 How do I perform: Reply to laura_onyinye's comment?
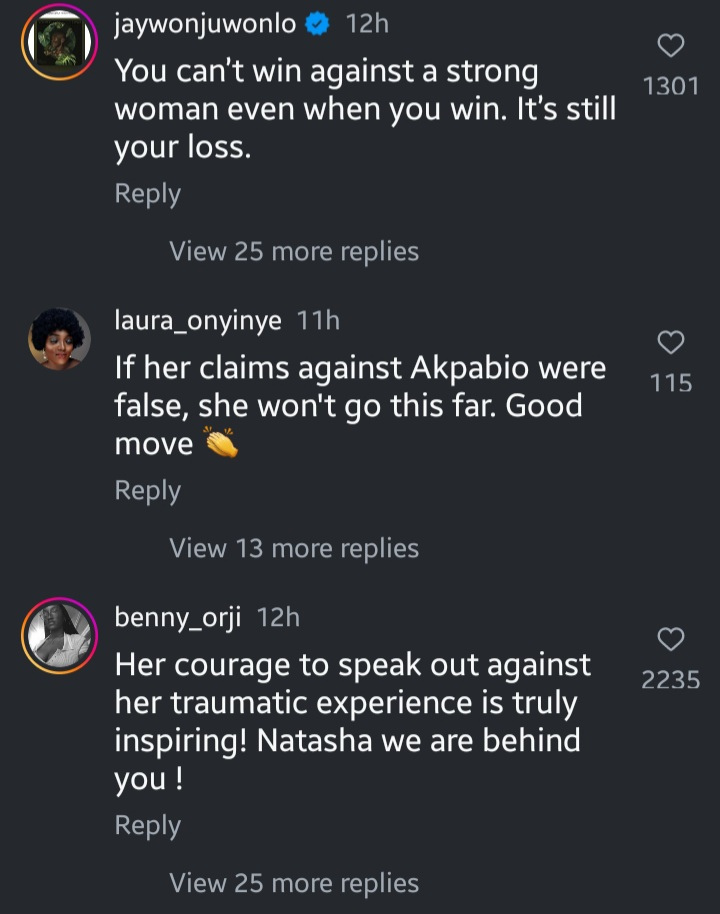[147, 490]
